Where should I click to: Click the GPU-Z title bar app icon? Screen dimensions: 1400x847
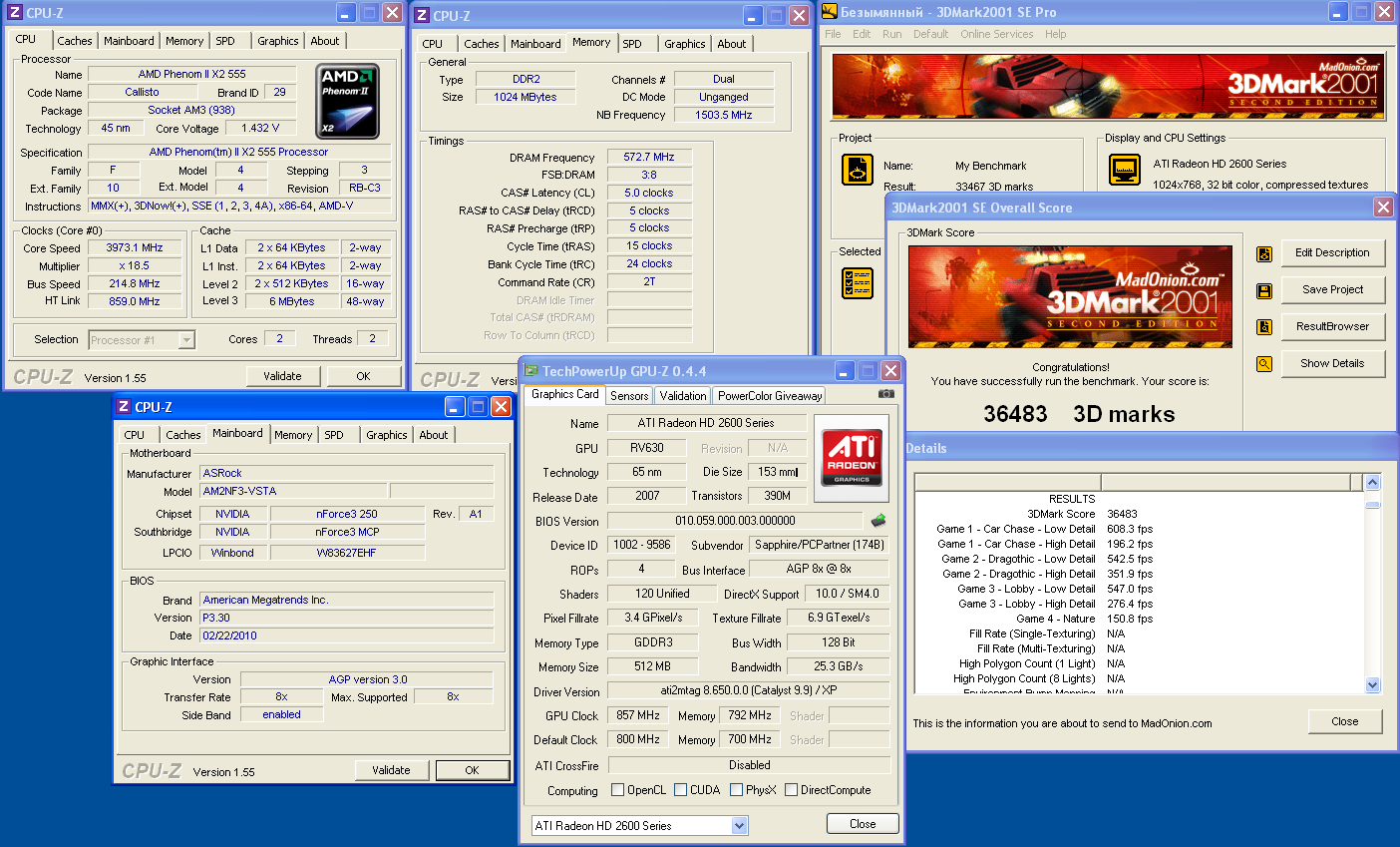tap(531, 370)
